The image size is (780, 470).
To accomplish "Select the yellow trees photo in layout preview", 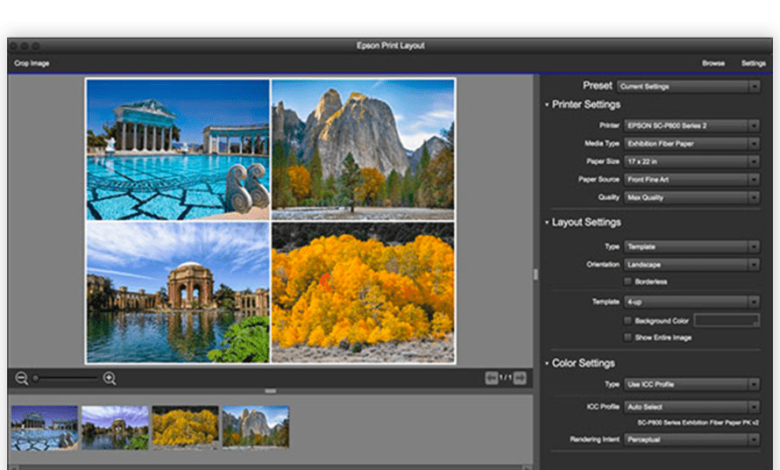I will pos(363,292).
